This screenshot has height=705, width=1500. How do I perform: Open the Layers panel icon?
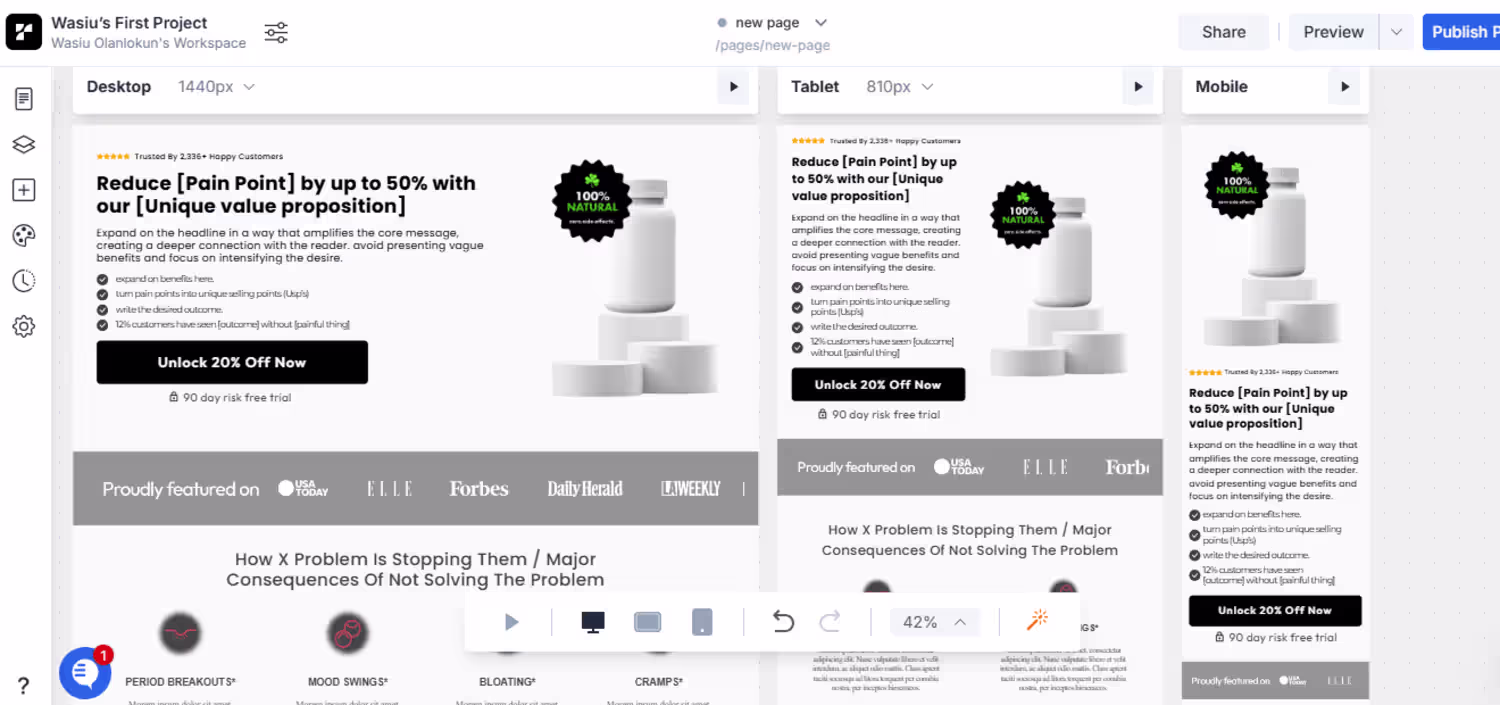pyautogui.click(x=24, y=145)
